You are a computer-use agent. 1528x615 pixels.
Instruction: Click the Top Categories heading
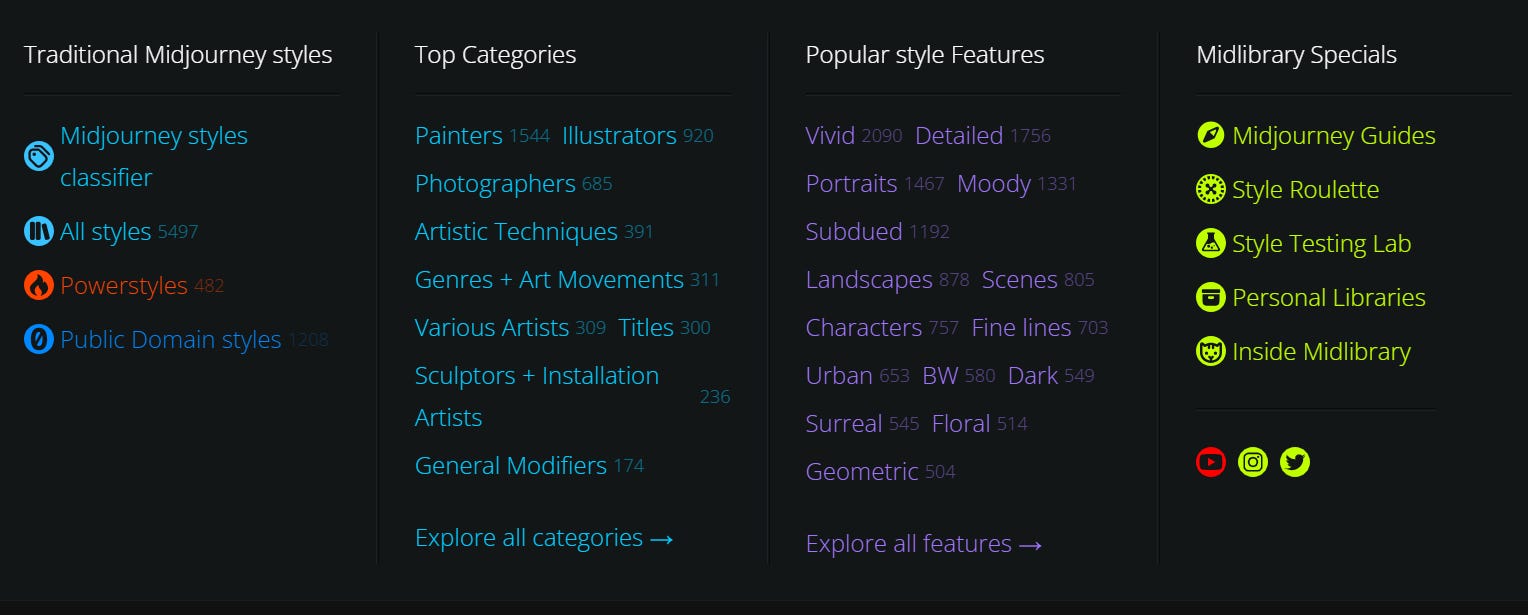coord(496,55)
